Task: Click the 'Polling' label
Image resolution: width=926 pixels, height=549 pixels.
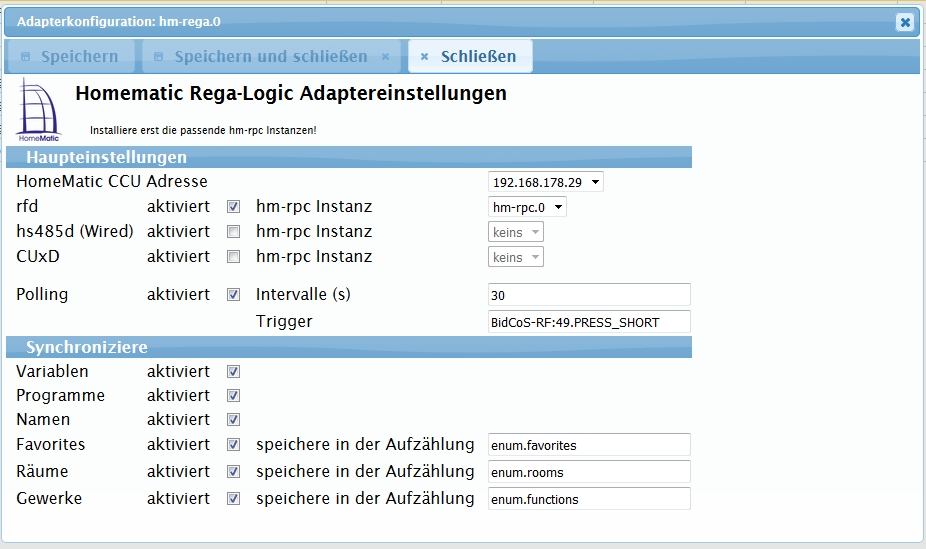Action: tap(42, 294)
